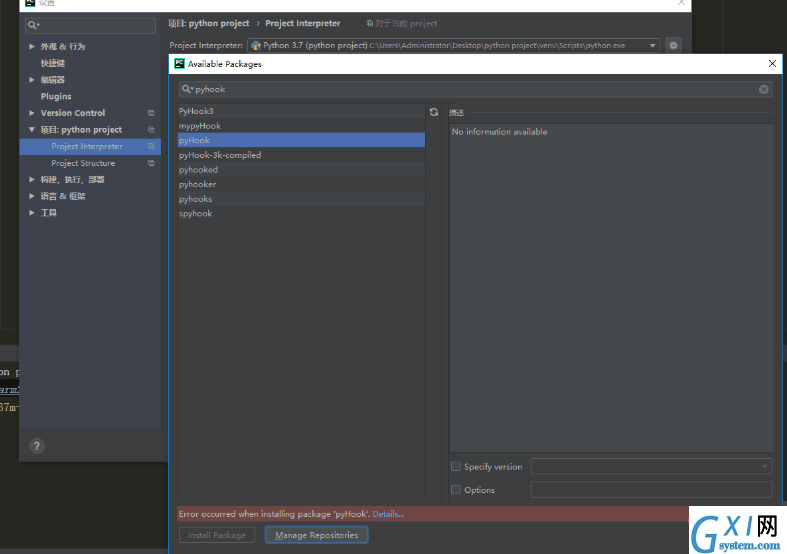Open the help question mark button
787x554 pixels.
click(37, 446)
